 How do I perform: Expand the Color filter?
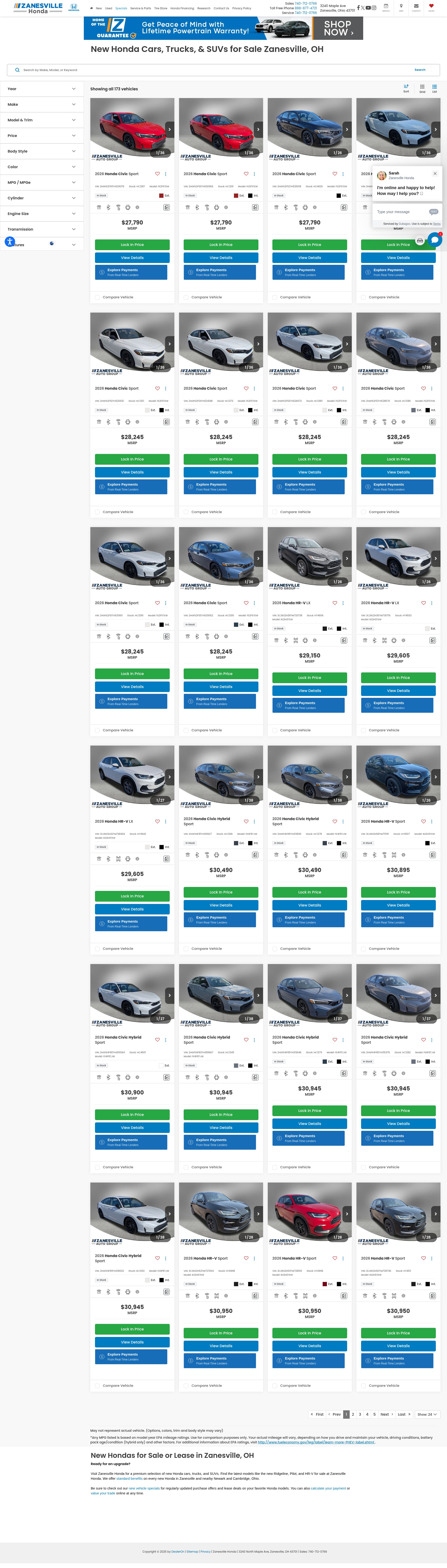(41, 167)
